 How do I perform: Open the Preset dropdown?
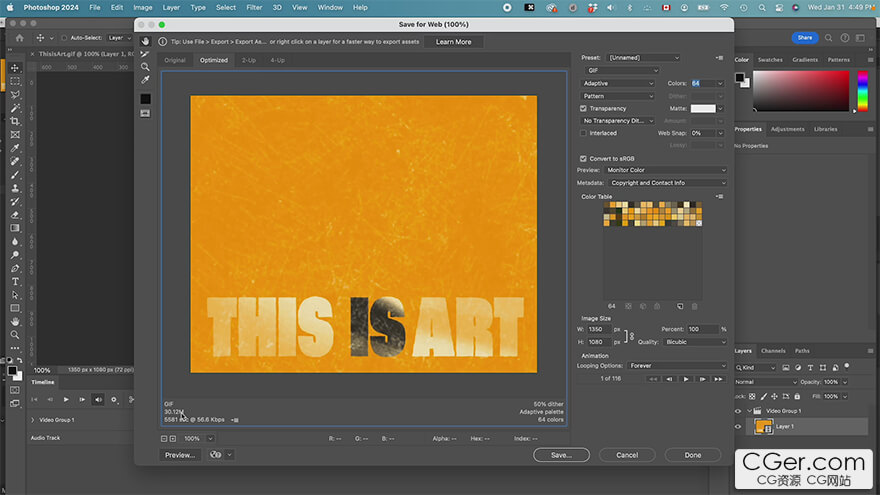pos(644,58)
